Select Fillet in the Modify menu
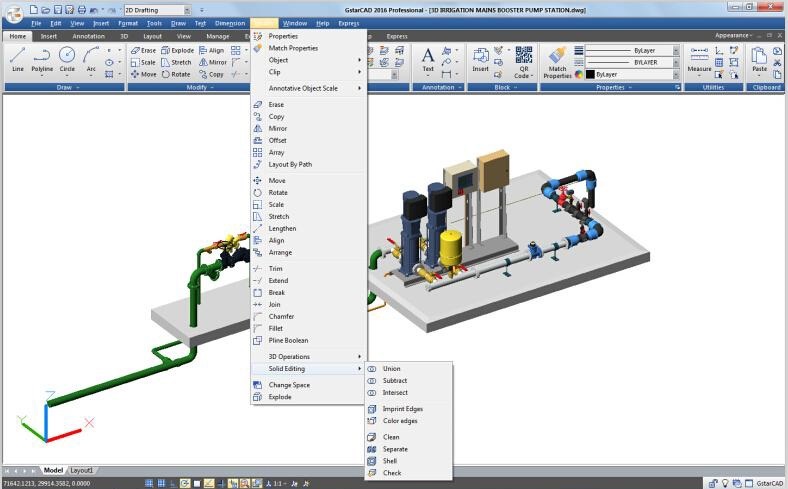The height and width of the screenshot is (489, 788). [276, 329]
